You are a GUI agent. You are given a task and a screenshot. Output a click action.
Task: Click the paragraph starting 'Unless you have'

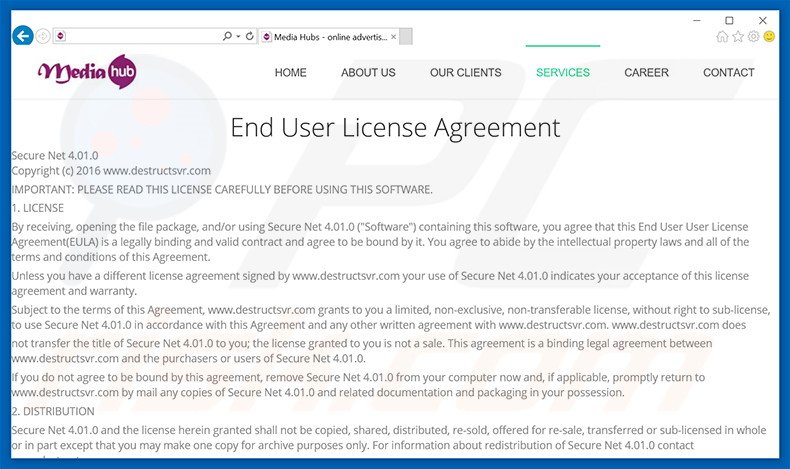pyautogui.click(x=380, y=283)
